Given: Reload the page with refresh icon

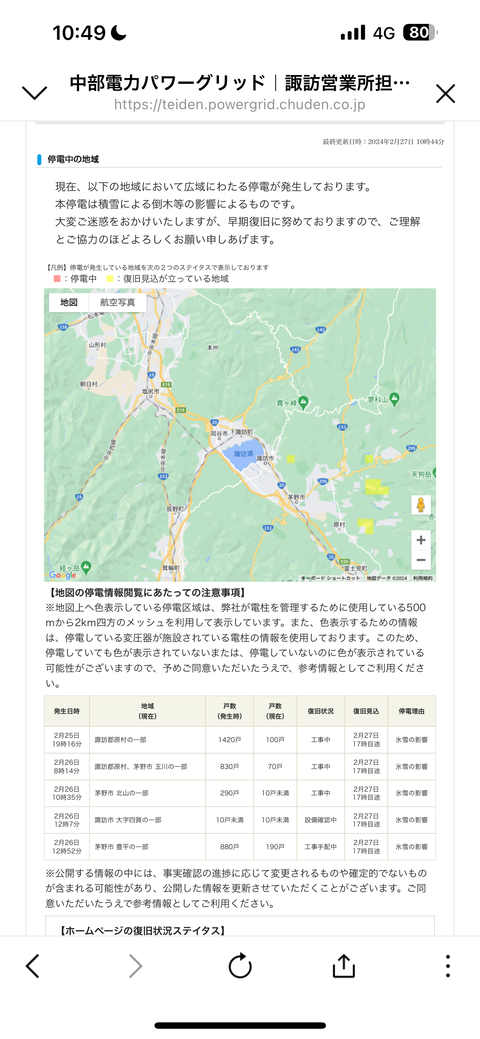Looking at the screenshot, I should 240,966.
